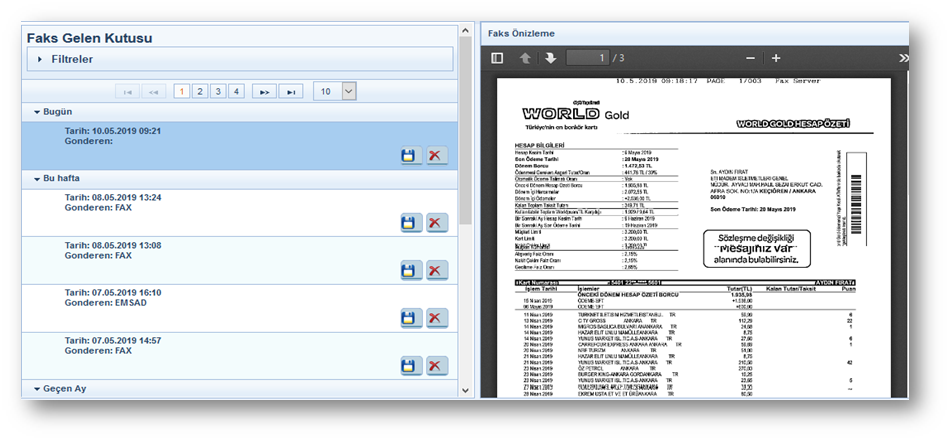The image size is (951, 442).
Task: Save the EMSAD fax from 07.05.2019 16:10
Action: point(409,318)
